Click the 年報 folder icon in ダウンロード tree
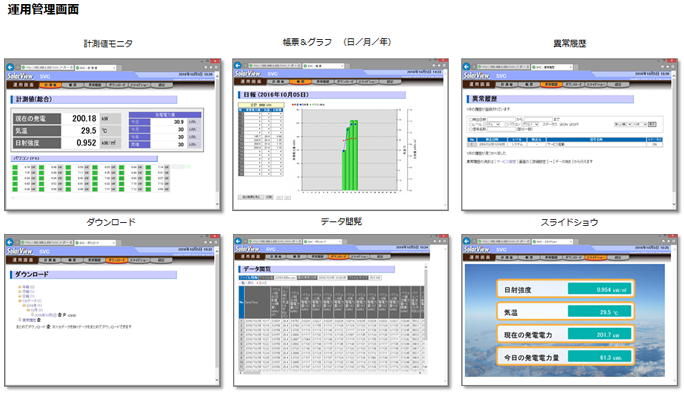The image size is (684, 393). click(20, 287)
